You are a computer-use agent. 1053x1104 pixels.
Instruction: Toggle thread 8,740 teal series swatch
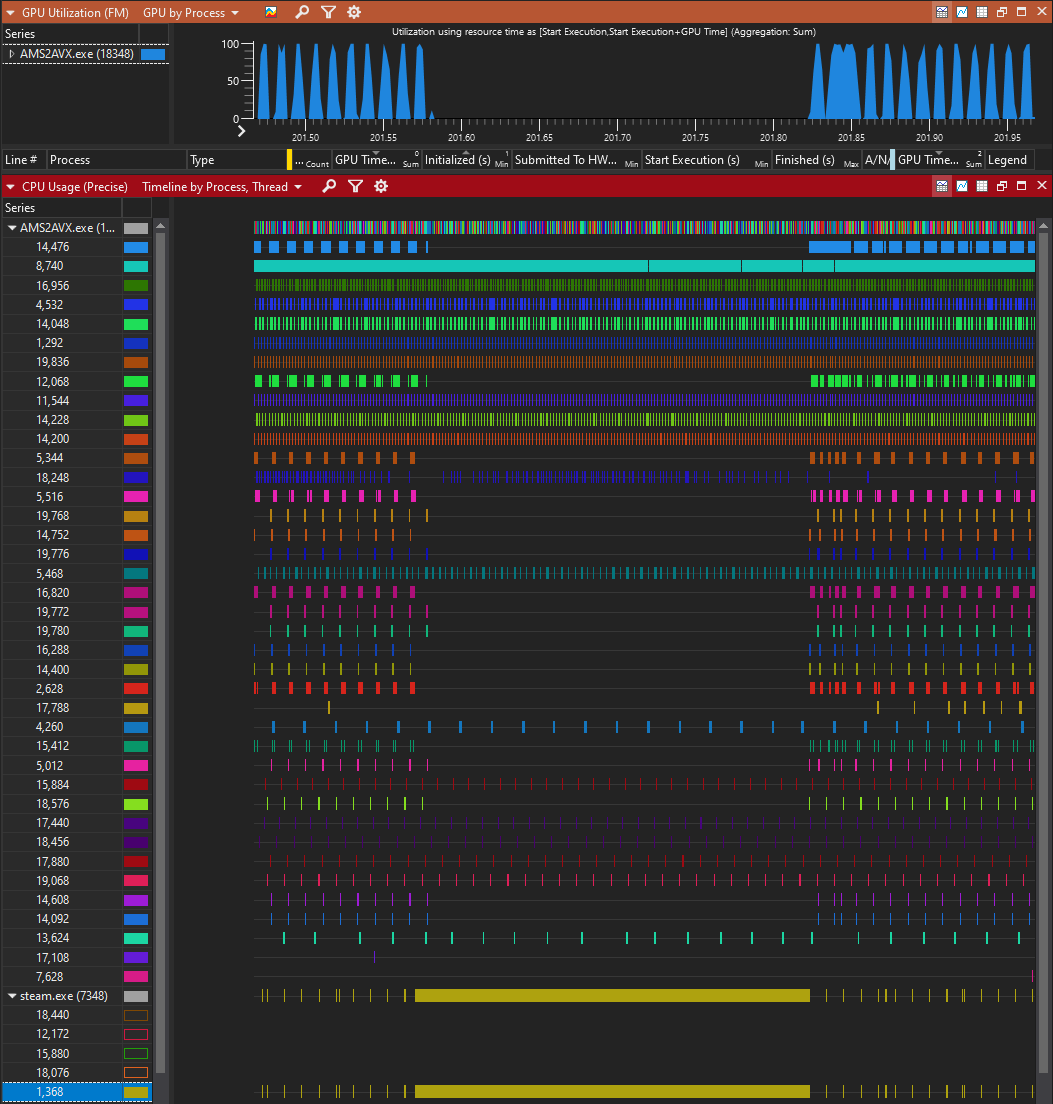click(x=136, y=266)
